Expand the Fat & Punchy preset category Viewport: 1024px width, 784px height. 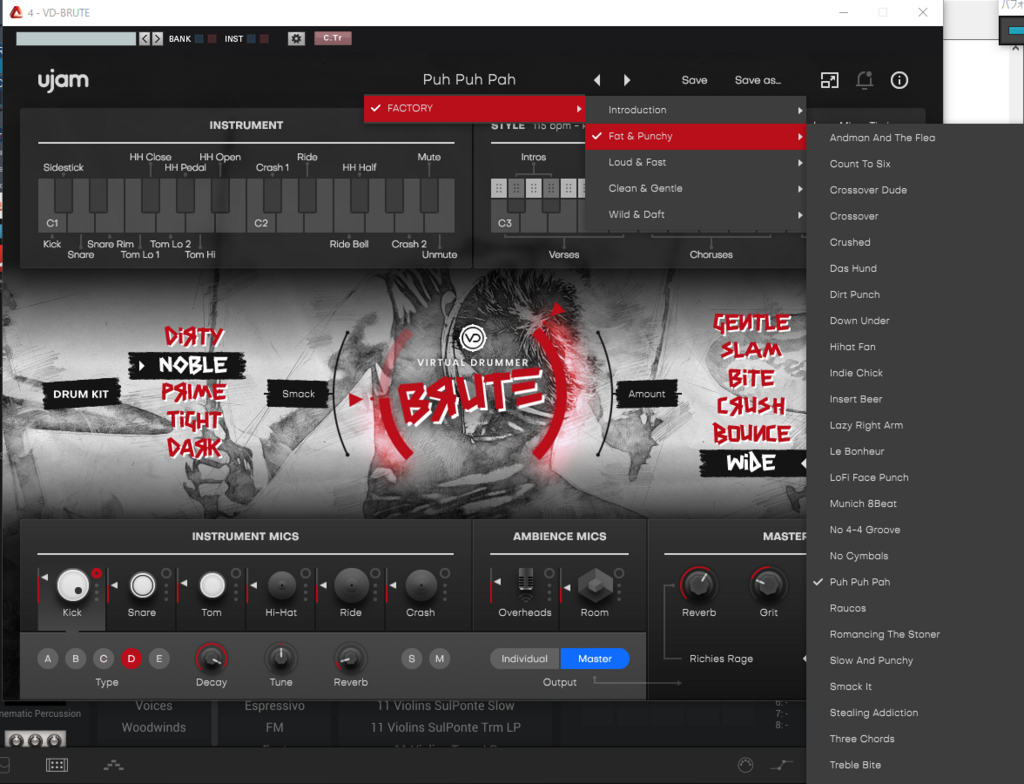click(696, 136)
